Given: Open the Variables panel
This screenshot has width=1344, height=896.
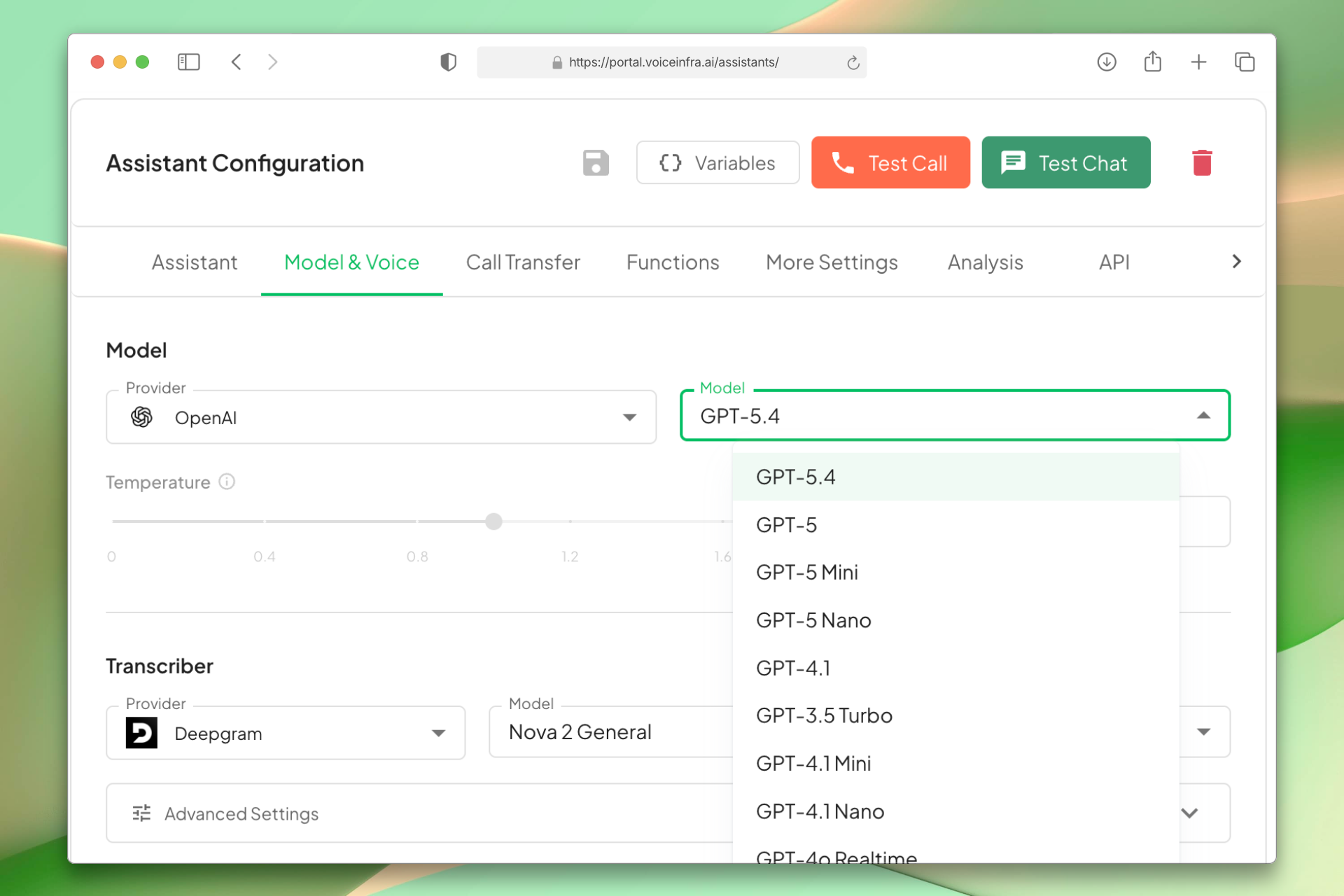Looking at the screenshot, I should point(717,163).
